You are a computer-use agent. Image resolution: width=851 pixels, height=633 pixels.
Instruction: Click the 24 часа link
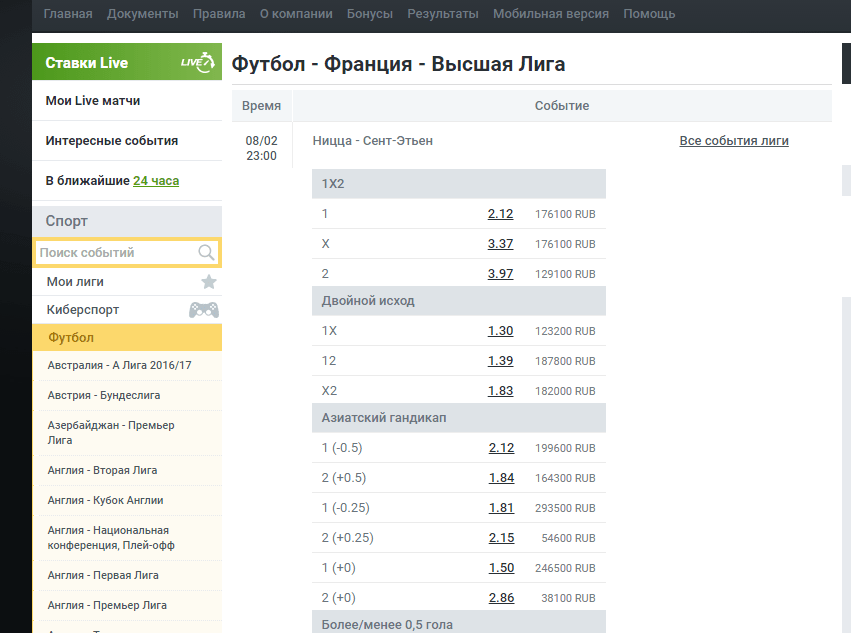pos(156,181)
